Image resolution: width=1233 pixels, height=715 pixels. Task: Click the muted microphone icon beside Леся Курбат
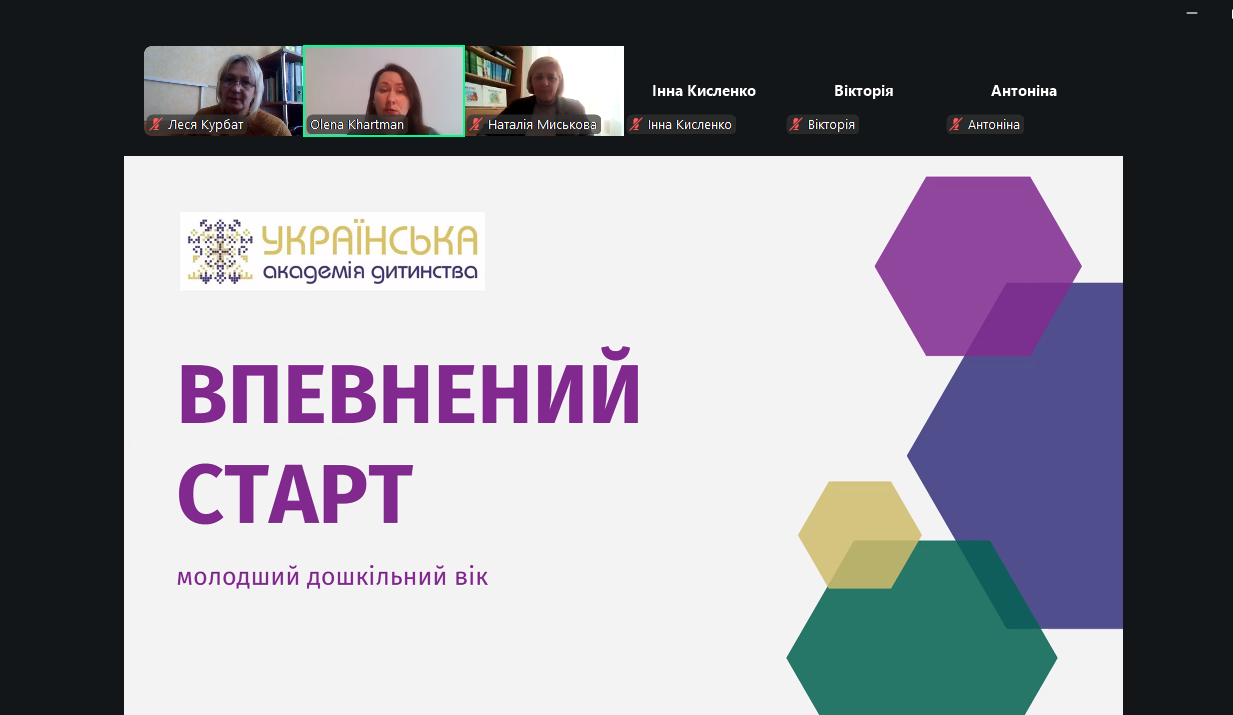tap(156, 125)
